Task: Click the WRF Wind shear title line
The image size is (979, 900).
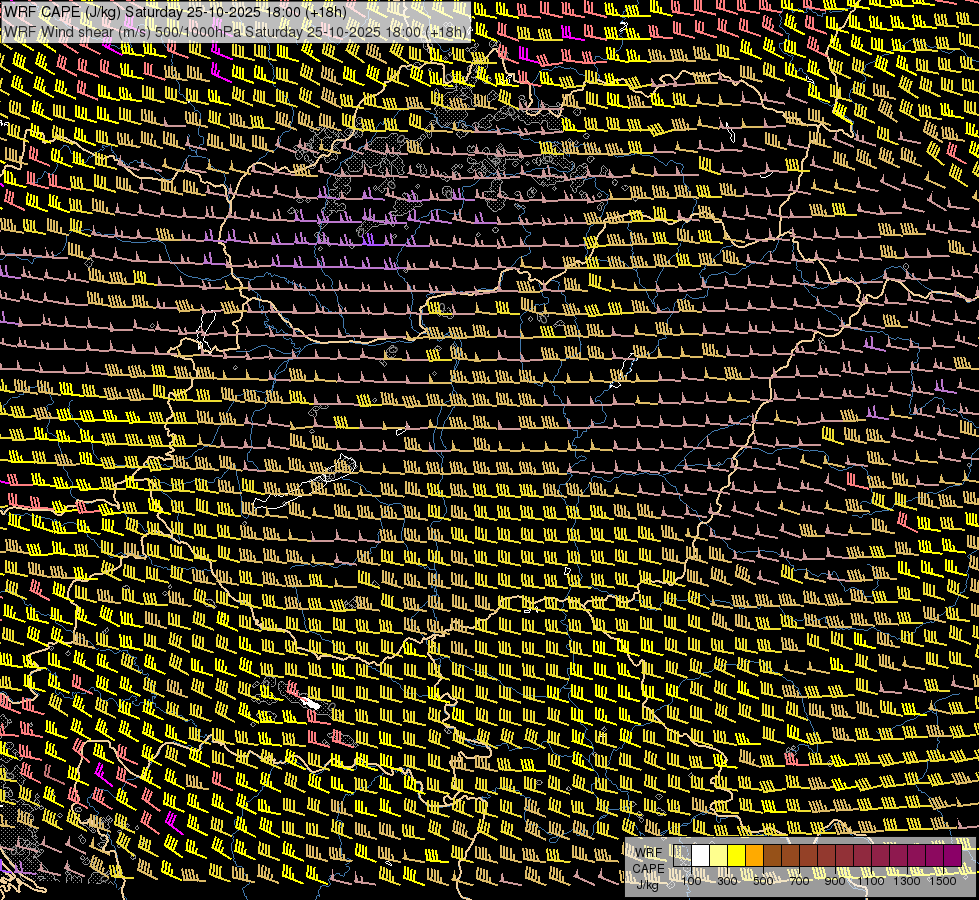Action: pos(235,32)
